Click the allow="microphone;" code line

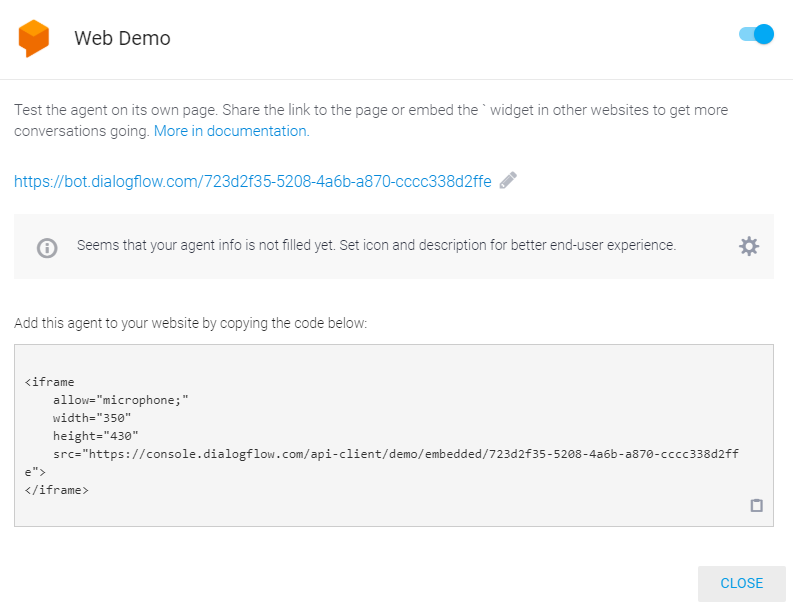(x=120, y=400)
